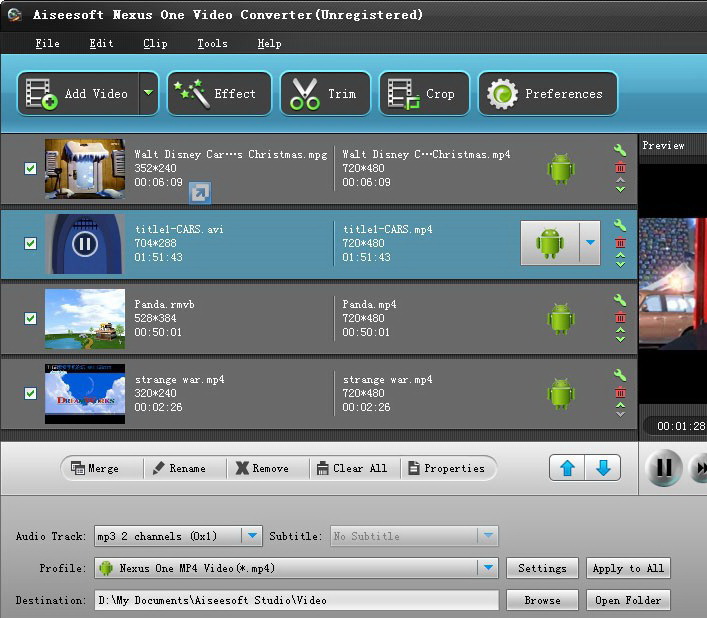Expand the Add Video dropdown arrow
The height and width of the screenshot is (618, 707).
[x=148, y=93]
